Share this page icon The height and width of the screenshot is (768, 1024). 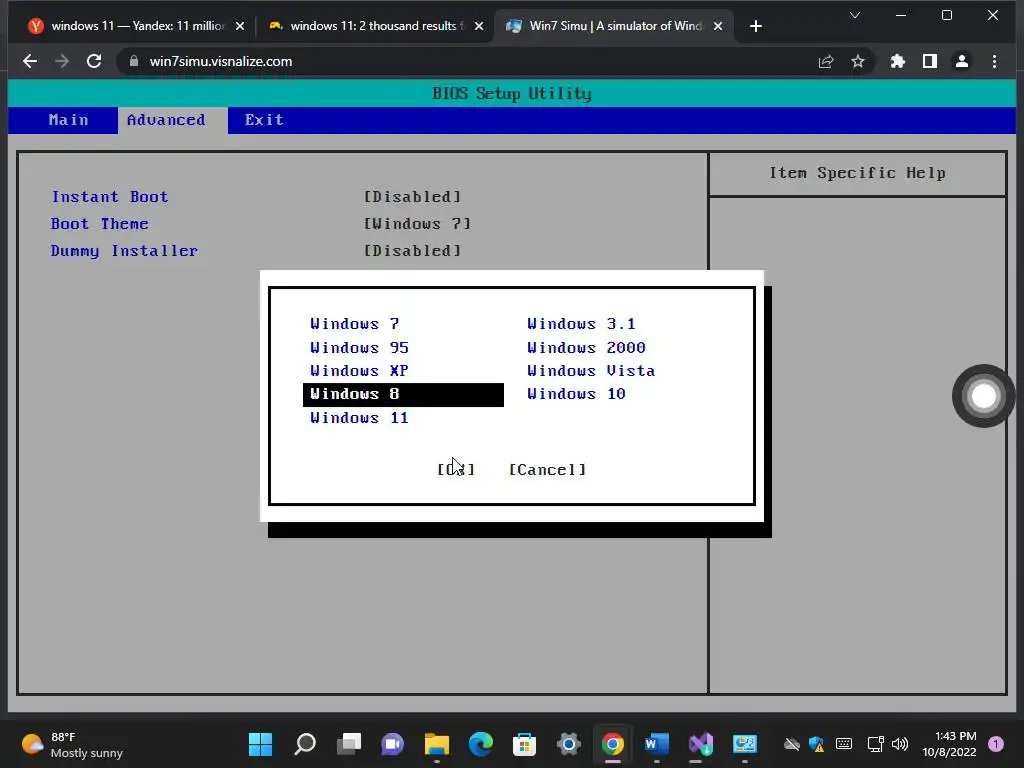825,61
